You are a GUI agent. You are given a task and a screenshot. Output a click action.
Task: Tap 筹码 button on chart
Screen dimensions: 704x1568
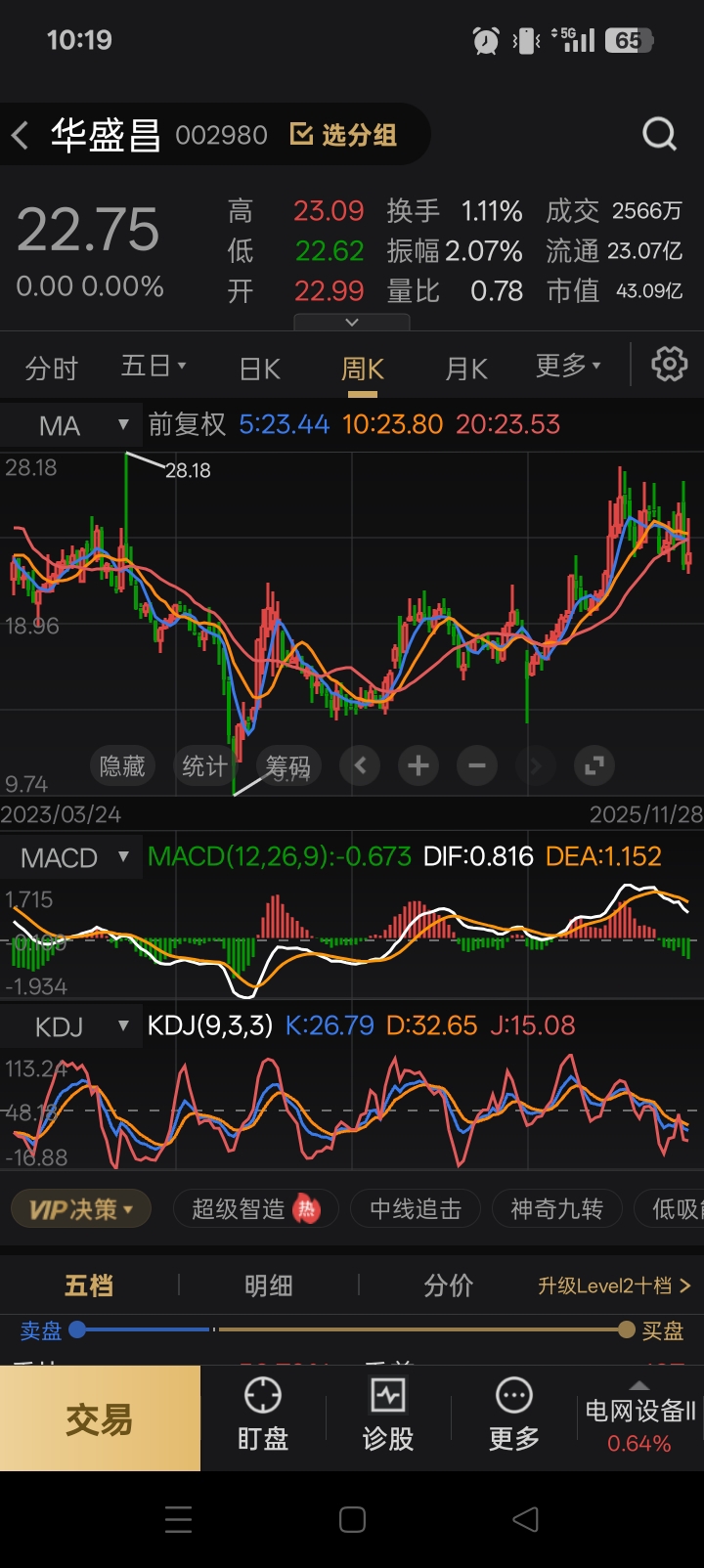point(287,765)
